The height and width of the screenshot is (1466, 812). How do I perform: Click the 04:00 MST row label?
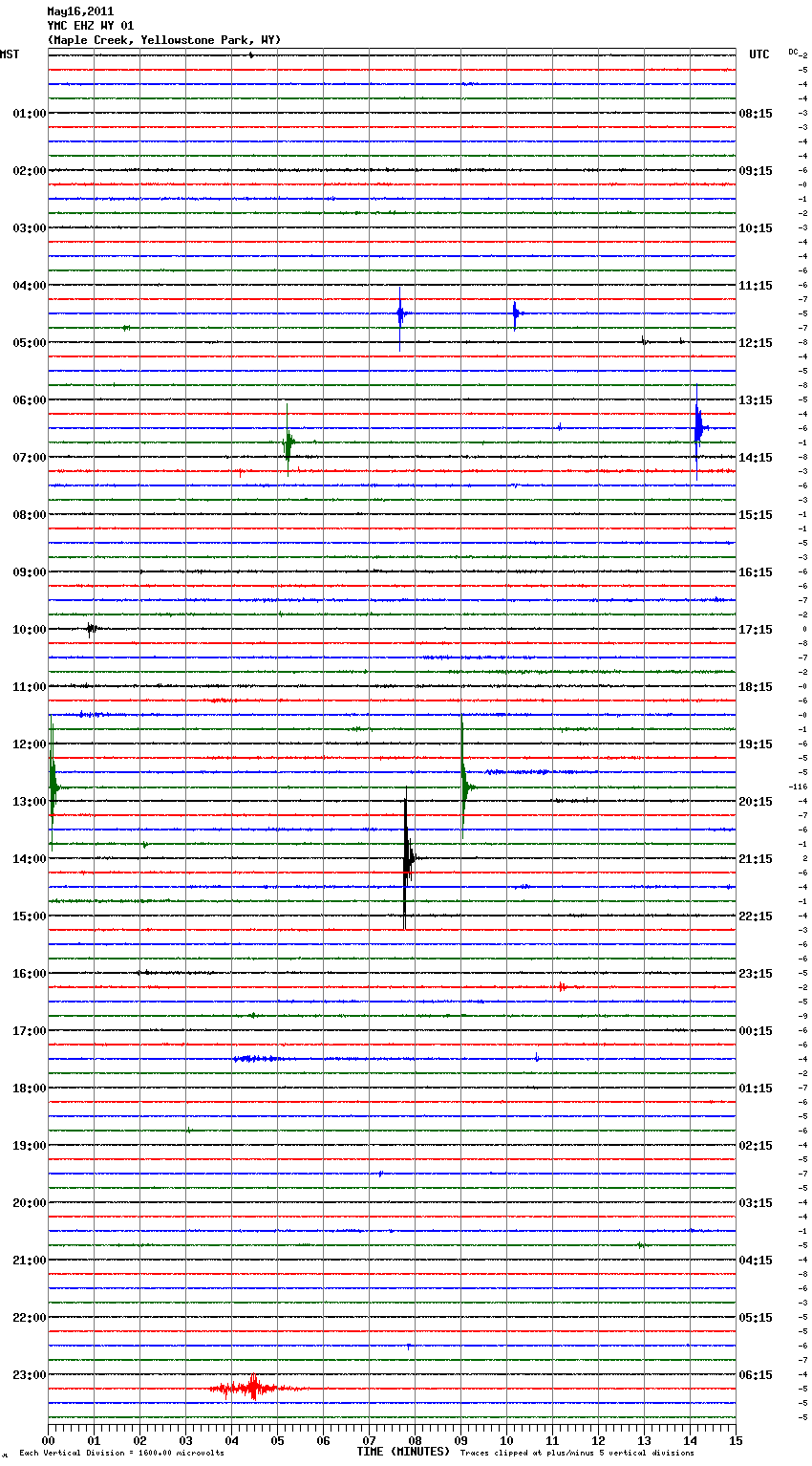(29, 285)
